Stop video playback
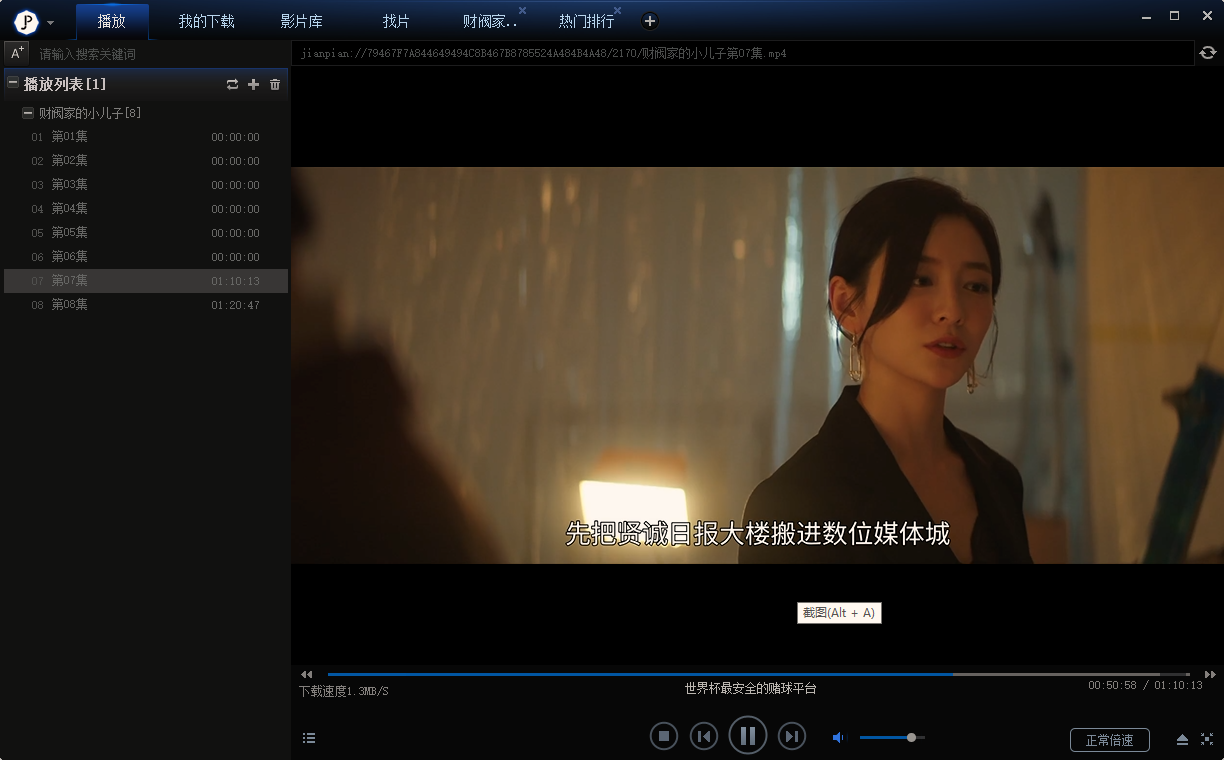 [x=663, y=737]
